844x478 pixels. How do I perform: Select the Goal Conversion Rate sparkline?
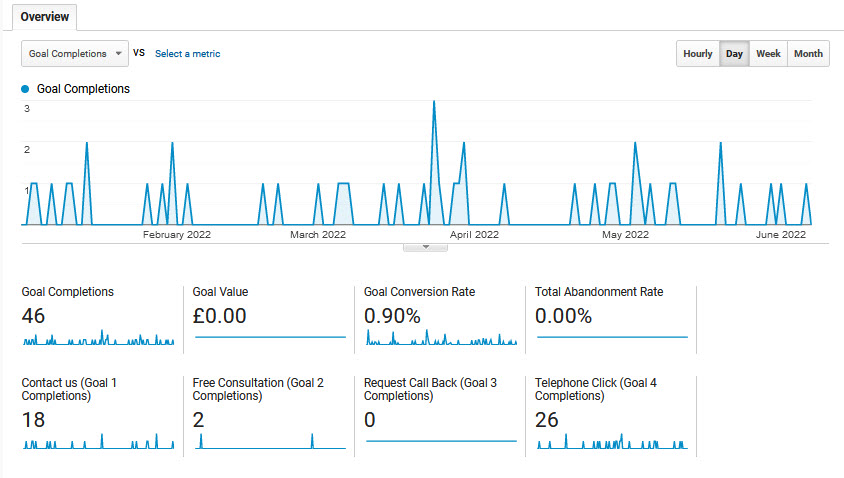click(x=441, y=340)
